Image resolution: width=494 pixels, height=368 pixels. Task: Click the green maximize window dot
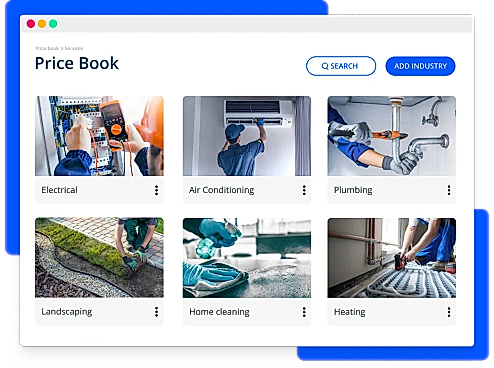click(53, 24)
